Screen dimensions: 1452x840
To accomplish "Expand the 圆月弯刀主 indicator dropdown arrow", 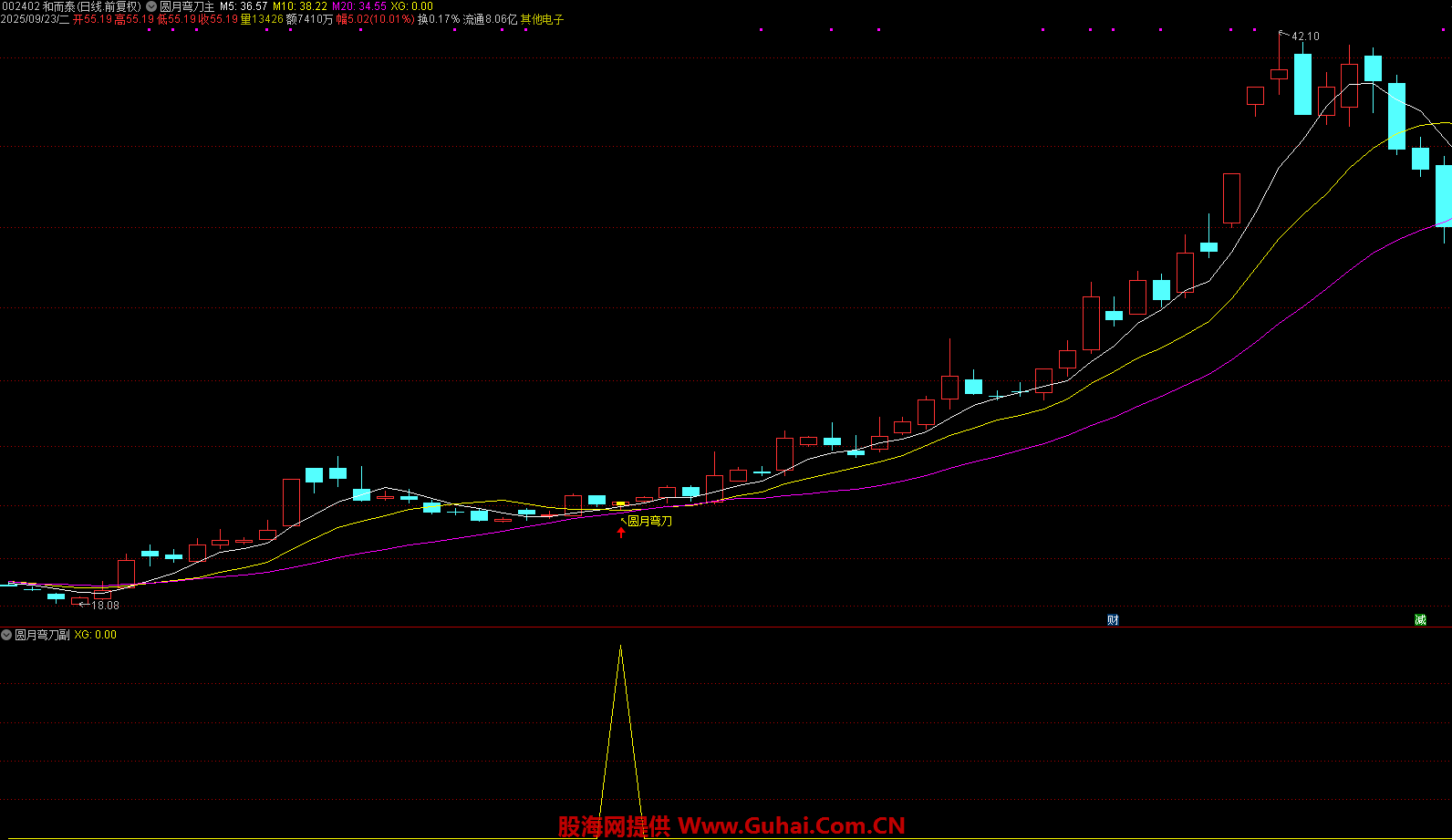I will [x=151, y=6].
